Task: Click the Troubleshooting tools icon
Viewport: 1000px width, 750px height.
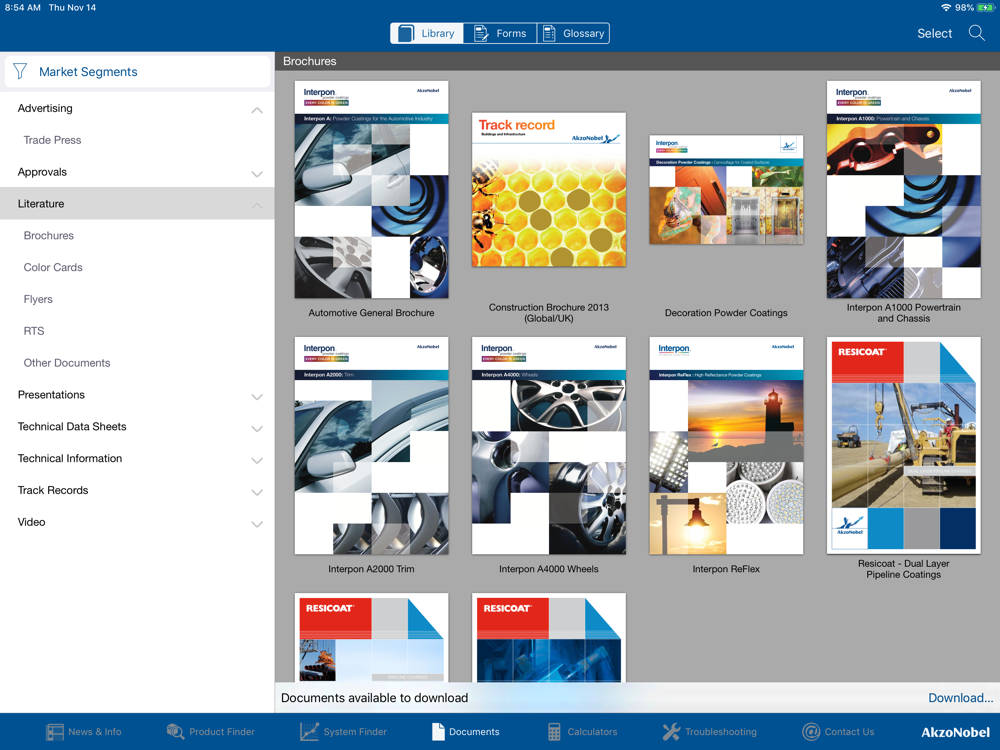Action: [x=671, y=732]
